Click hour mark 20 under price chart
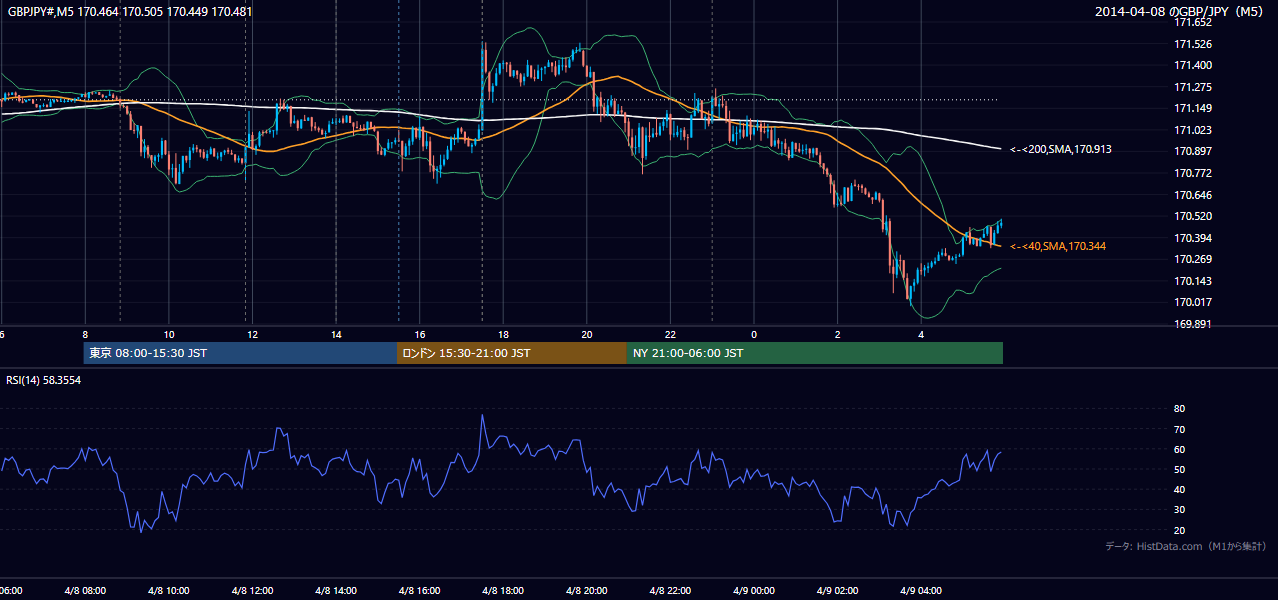 [587, 334]
